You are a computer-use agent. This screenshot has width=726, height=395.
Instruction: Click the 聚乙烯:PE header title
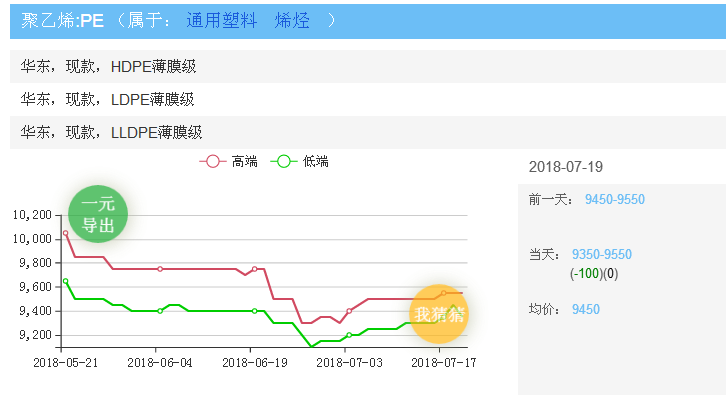click(63, 21)
